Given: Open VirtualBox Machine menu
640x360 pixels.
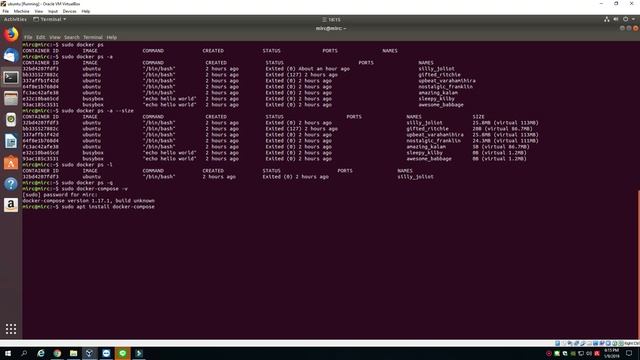Looking at the screenshot, I should point(21,11).
